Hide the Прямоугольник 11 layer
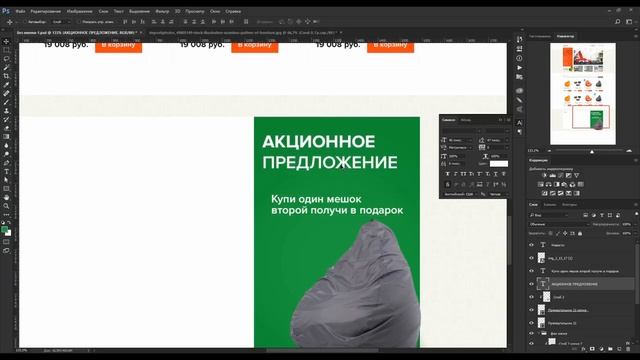The height and width of the screenshot is (360, 640). tap(531, 323)
